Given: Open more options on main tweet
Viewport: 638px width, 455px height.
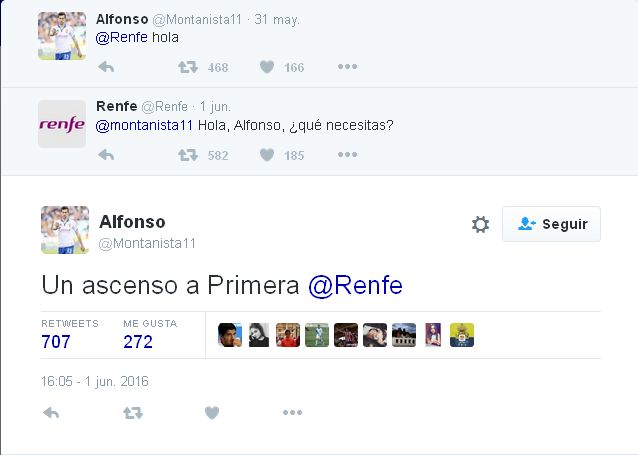Looking at the screenshot, I should [x=292, y=413].
